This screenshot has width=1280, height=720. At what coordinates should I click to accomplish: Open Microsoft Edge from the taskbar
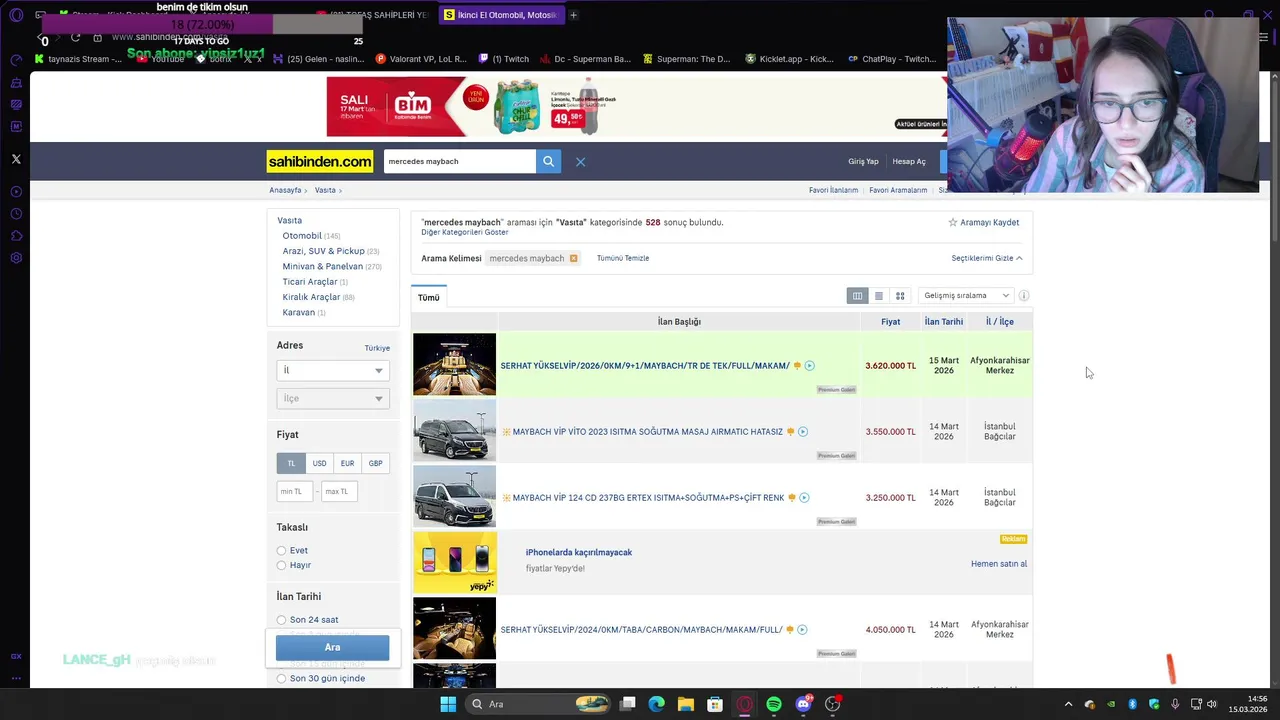[x=656, y=704]
